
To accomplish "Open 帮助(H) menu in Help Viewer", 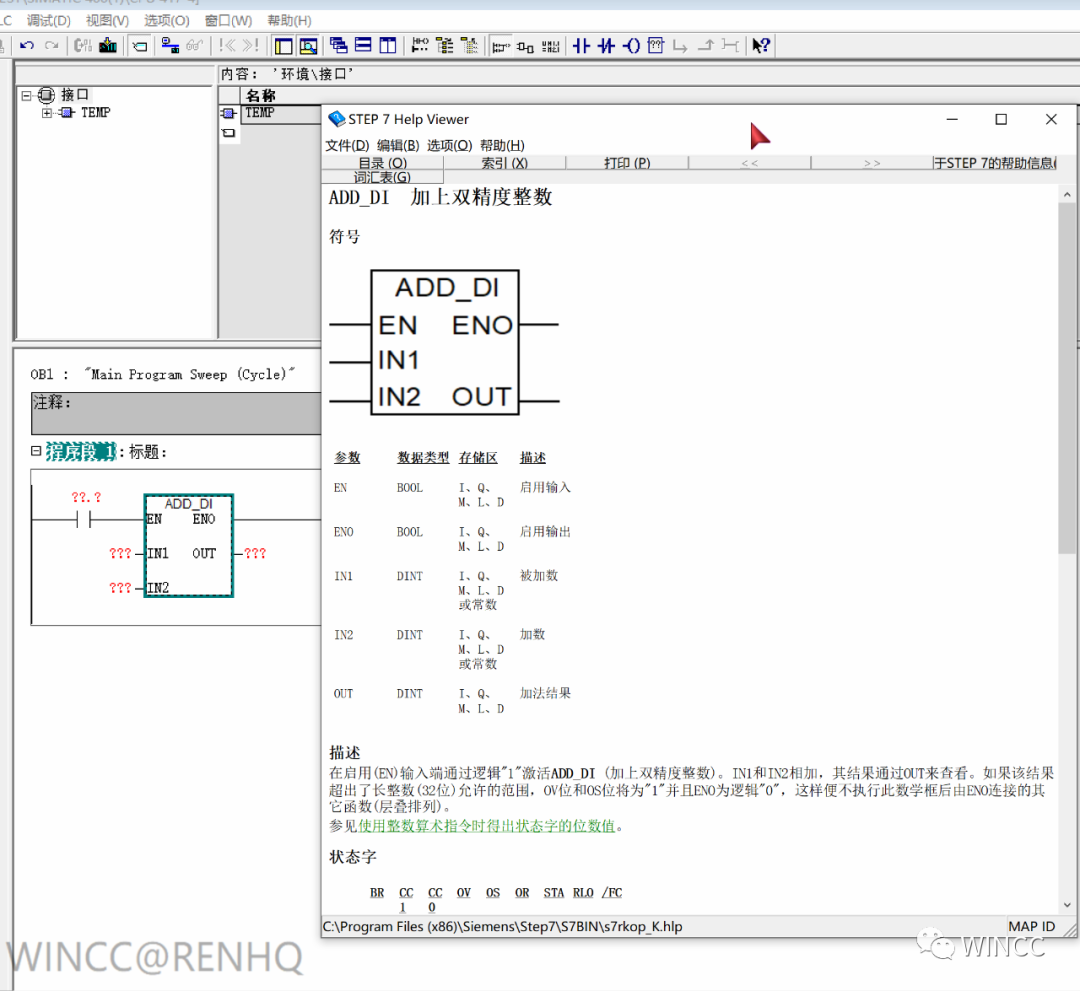I will coord(502,145).
